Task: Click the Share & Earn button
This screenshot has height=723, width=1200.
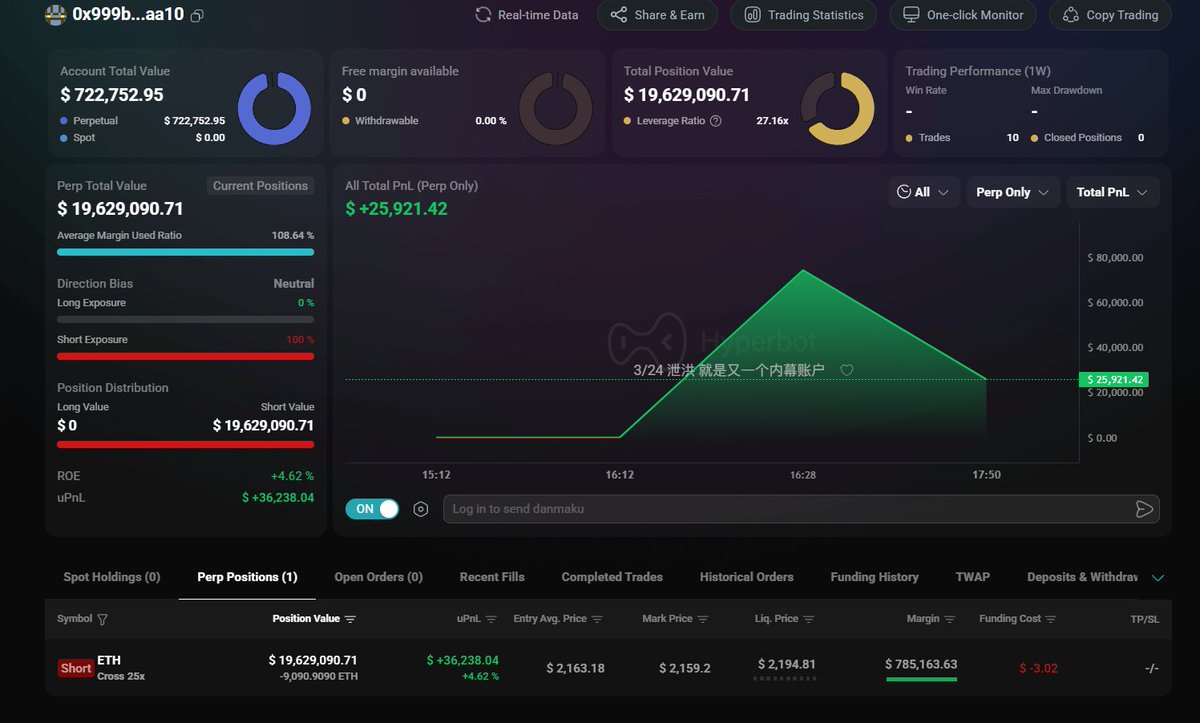Action: pos(657,15)
